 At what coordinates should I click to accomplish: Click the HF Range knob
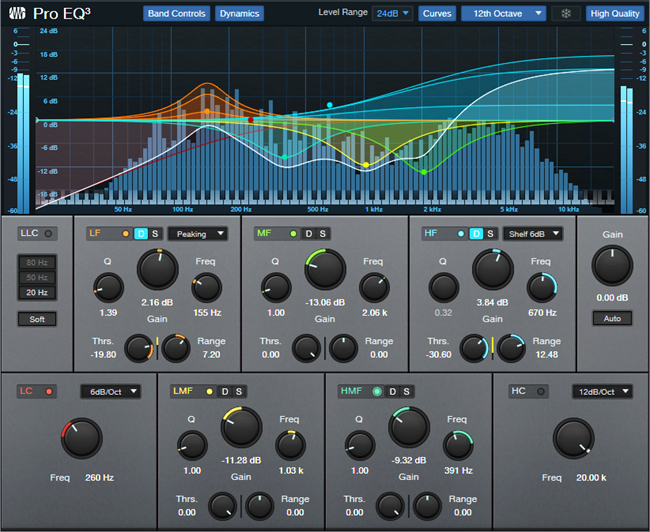pos(511,348)
